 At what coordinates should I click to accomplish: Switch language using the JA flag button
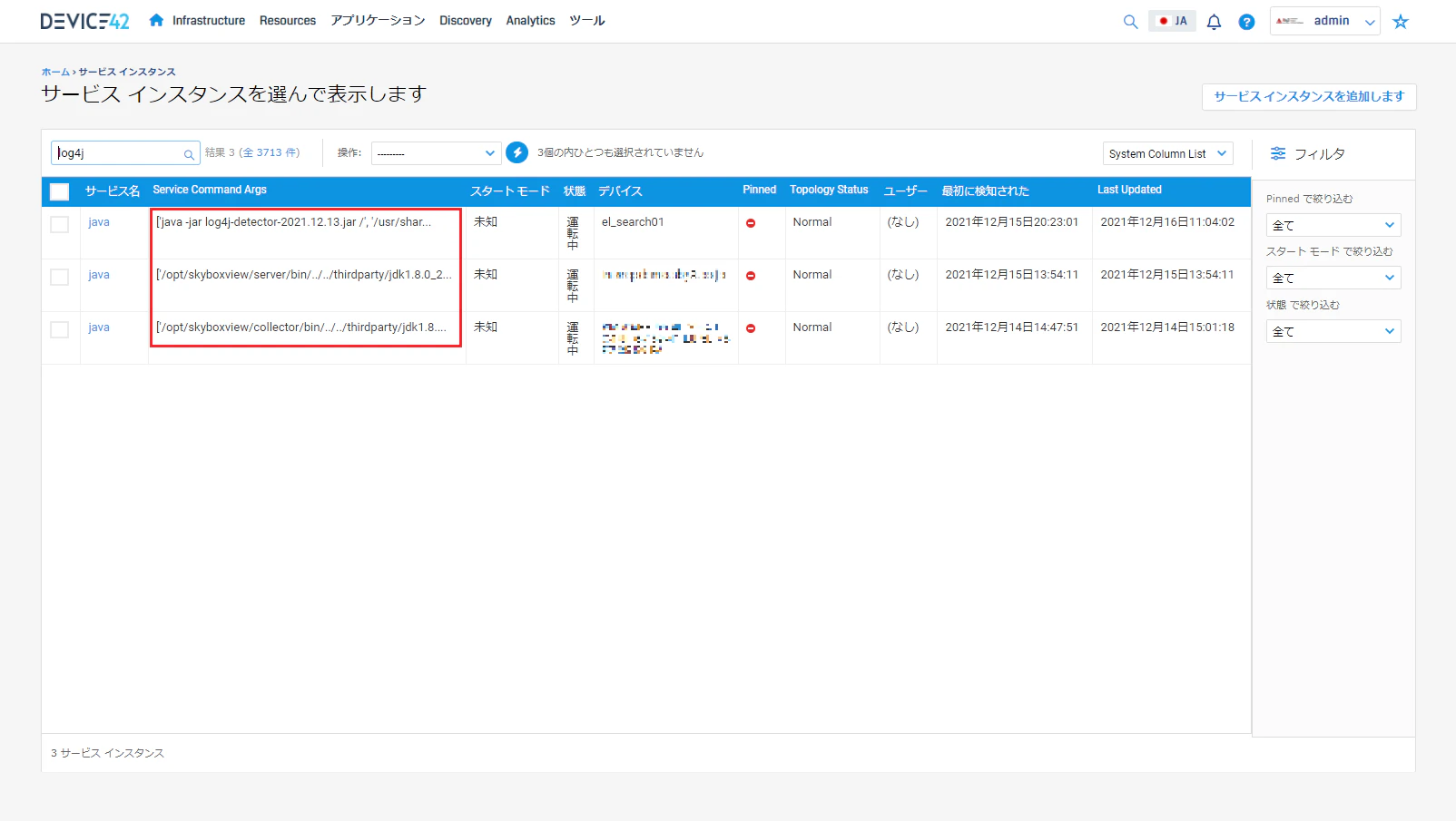click(x=1172, y=21)
